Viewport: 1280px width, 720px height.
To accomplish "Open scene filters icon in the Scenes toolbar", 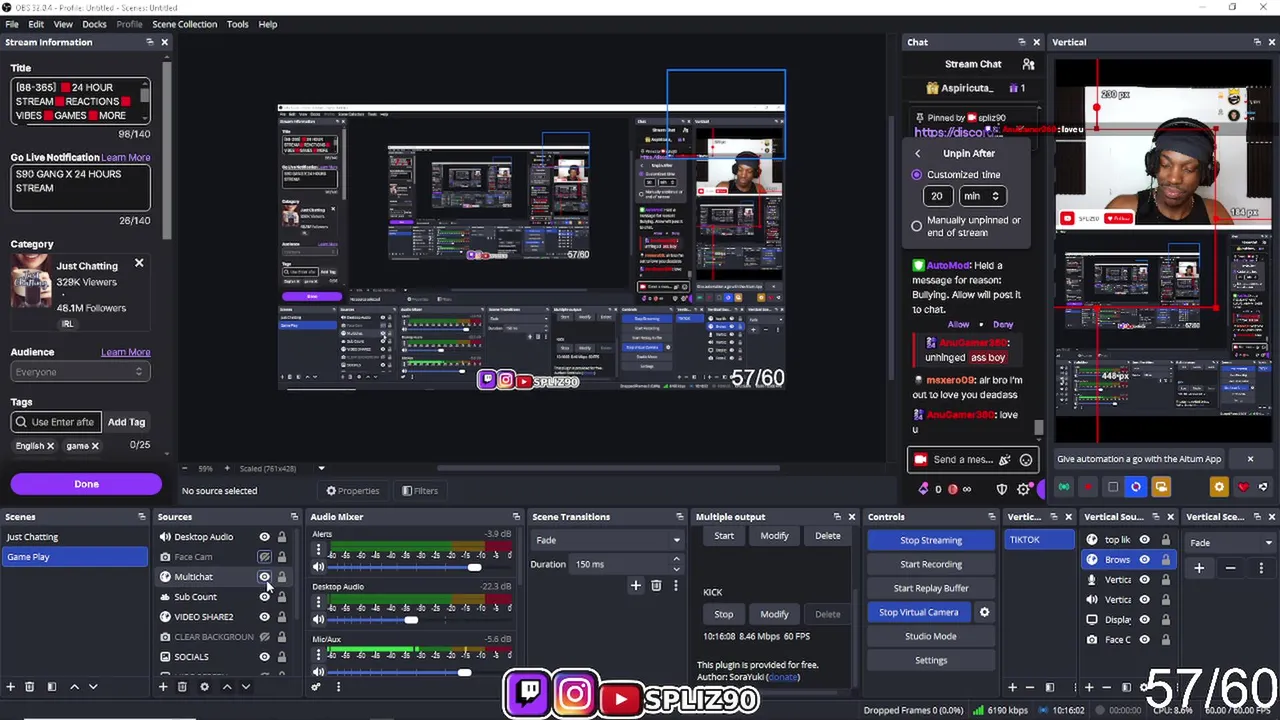I will 52,687.
